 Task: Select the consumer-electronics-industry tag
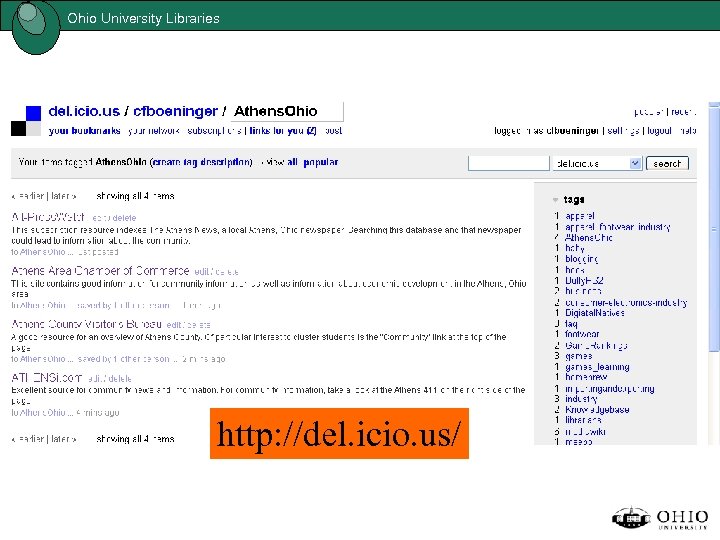(x=626, y=303)
